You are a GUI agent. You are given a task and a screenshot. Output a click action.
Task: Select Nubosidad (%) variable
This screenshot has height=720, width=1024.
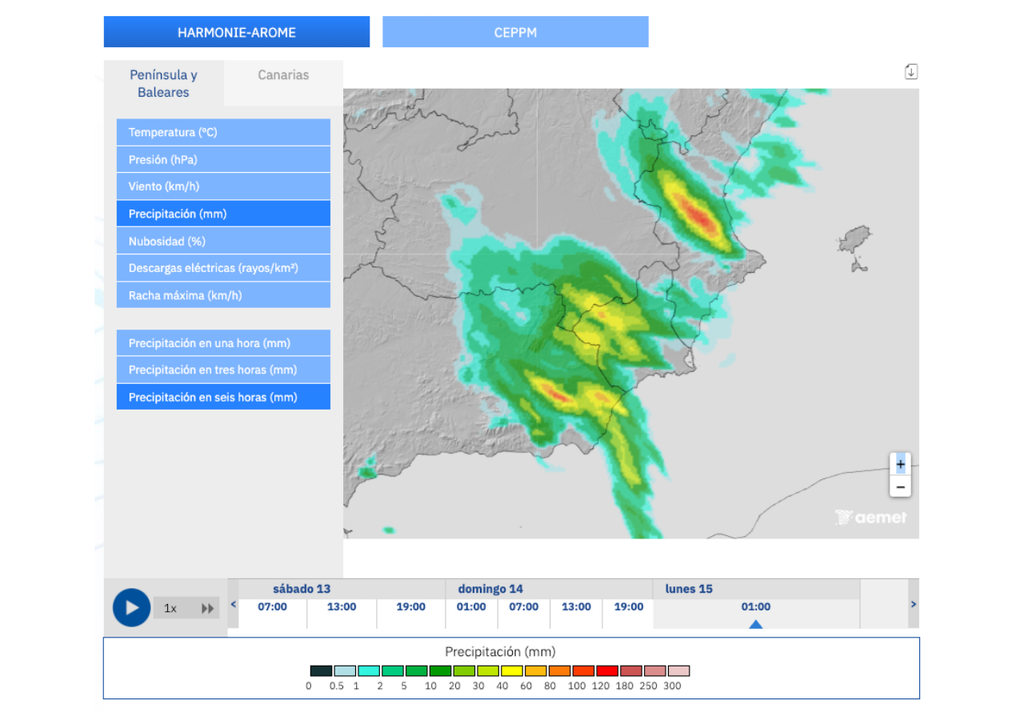click(x=223, y=241)
